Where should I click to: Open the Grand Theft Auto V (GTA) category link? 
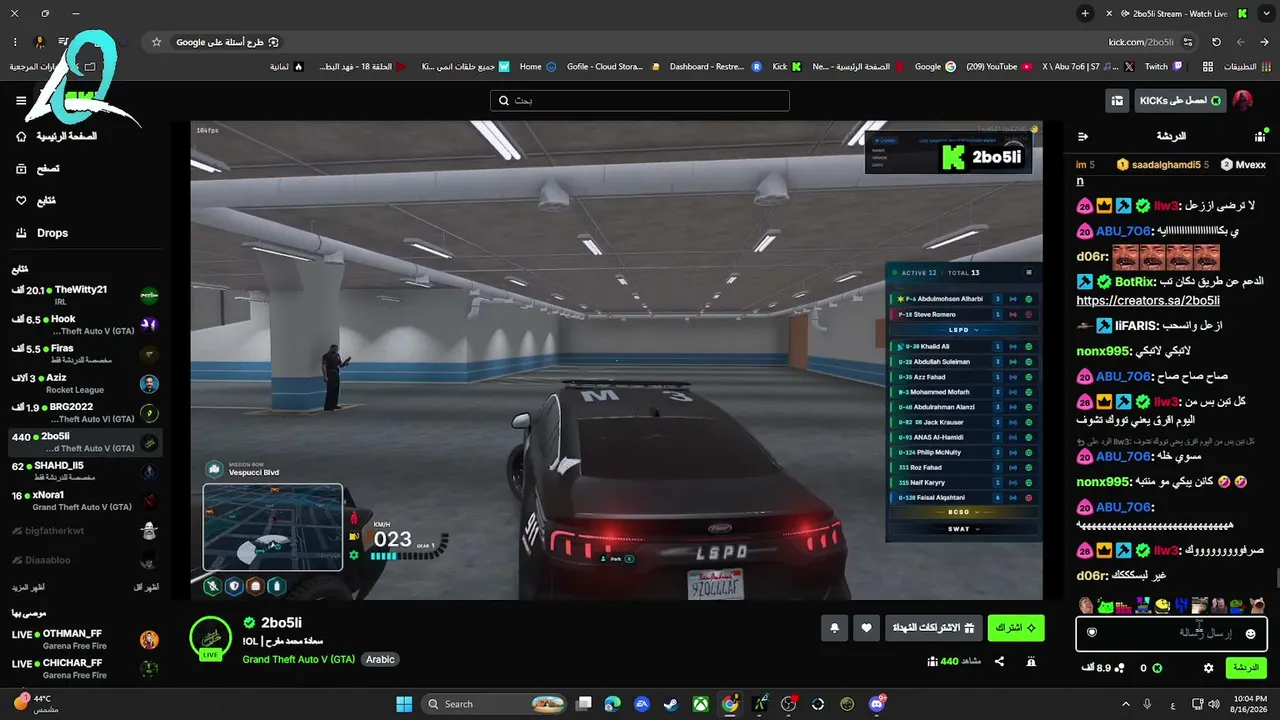(298, 660)
